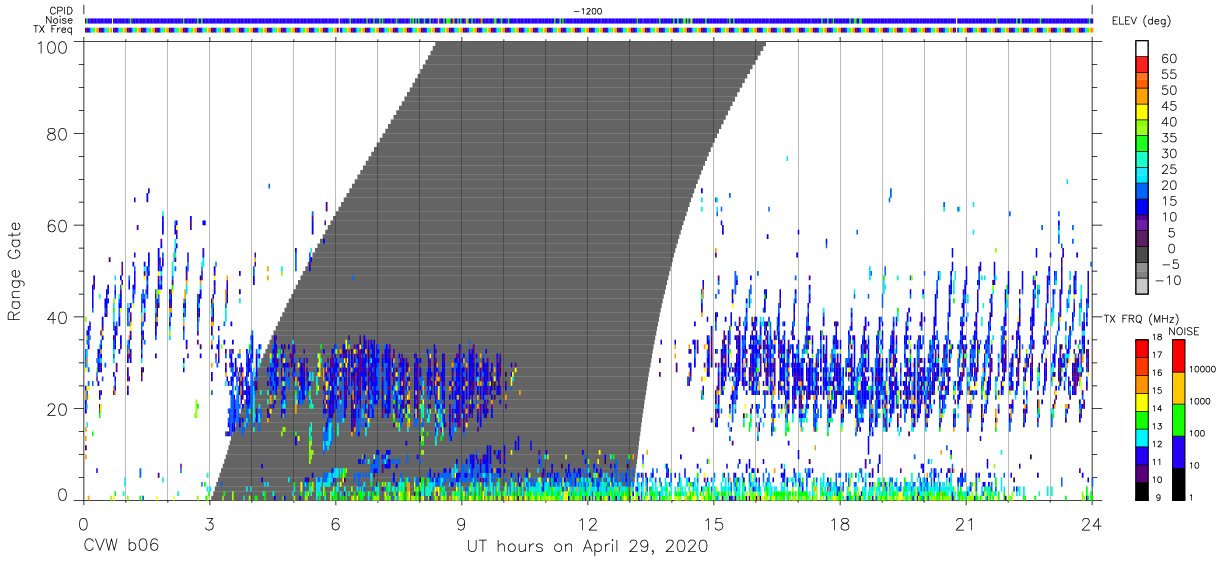The image size is (1228, 567).
Task: Click the TX Freq row label
Action: pos(54,30)
